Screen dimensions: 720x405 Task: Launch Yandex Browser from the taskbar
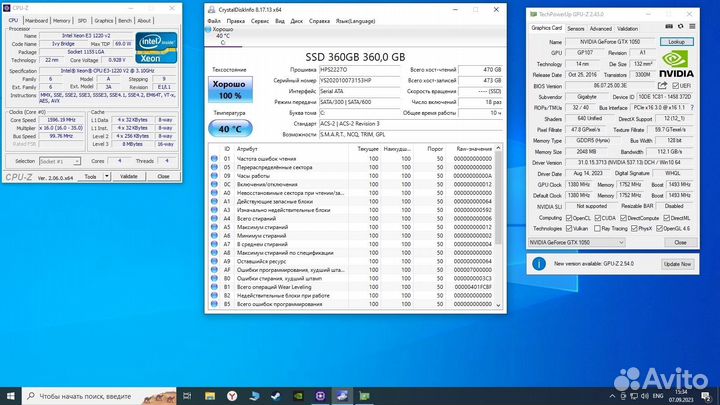pyautogui.click(x=232, y=396)
